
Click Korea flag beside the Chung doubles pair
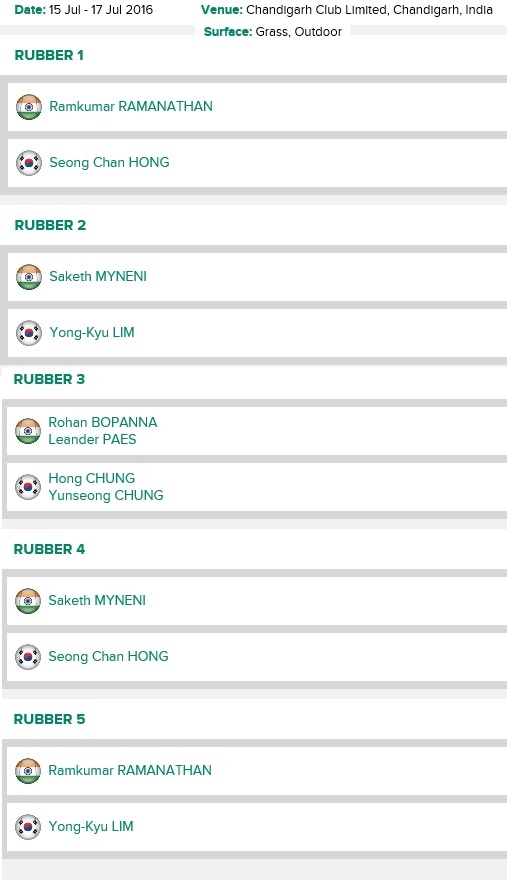[x=28, y=487]
